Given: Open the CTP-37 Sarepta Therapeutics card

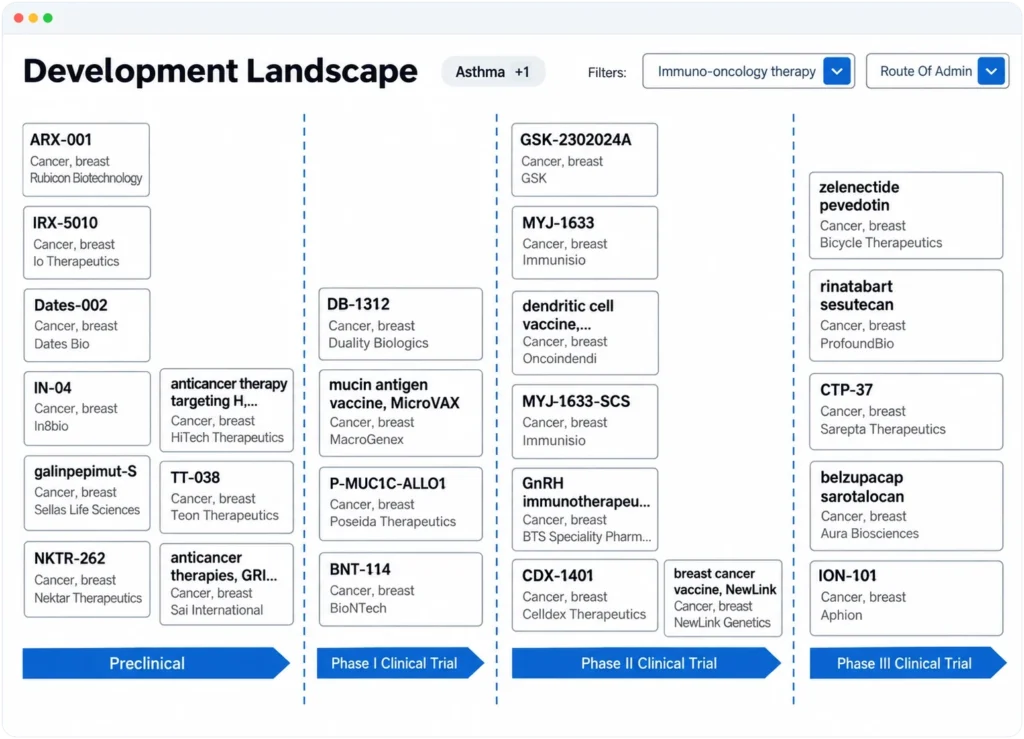Looking at the screenshot, I should click(906, 411).
